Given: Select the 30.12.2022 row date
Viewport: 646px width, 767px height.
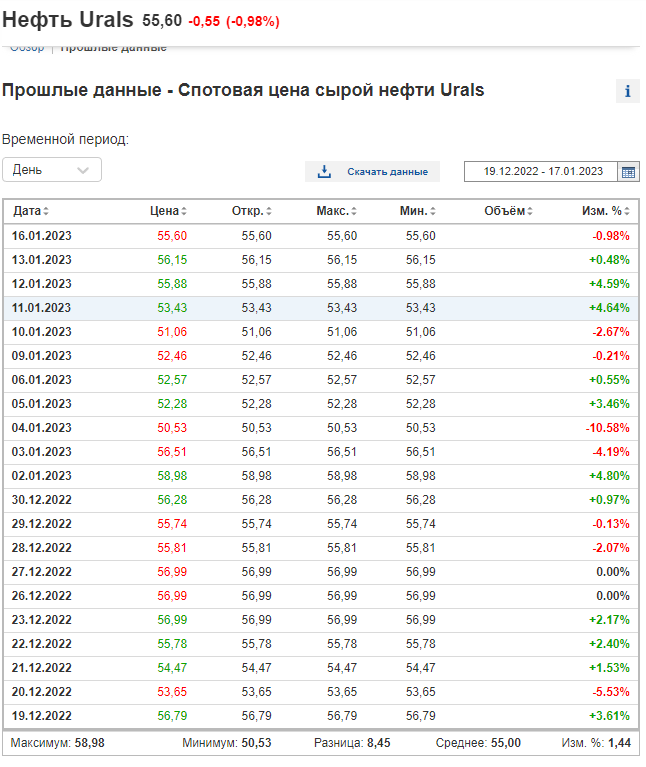Looking at the screenshot, I should (42, 499).
